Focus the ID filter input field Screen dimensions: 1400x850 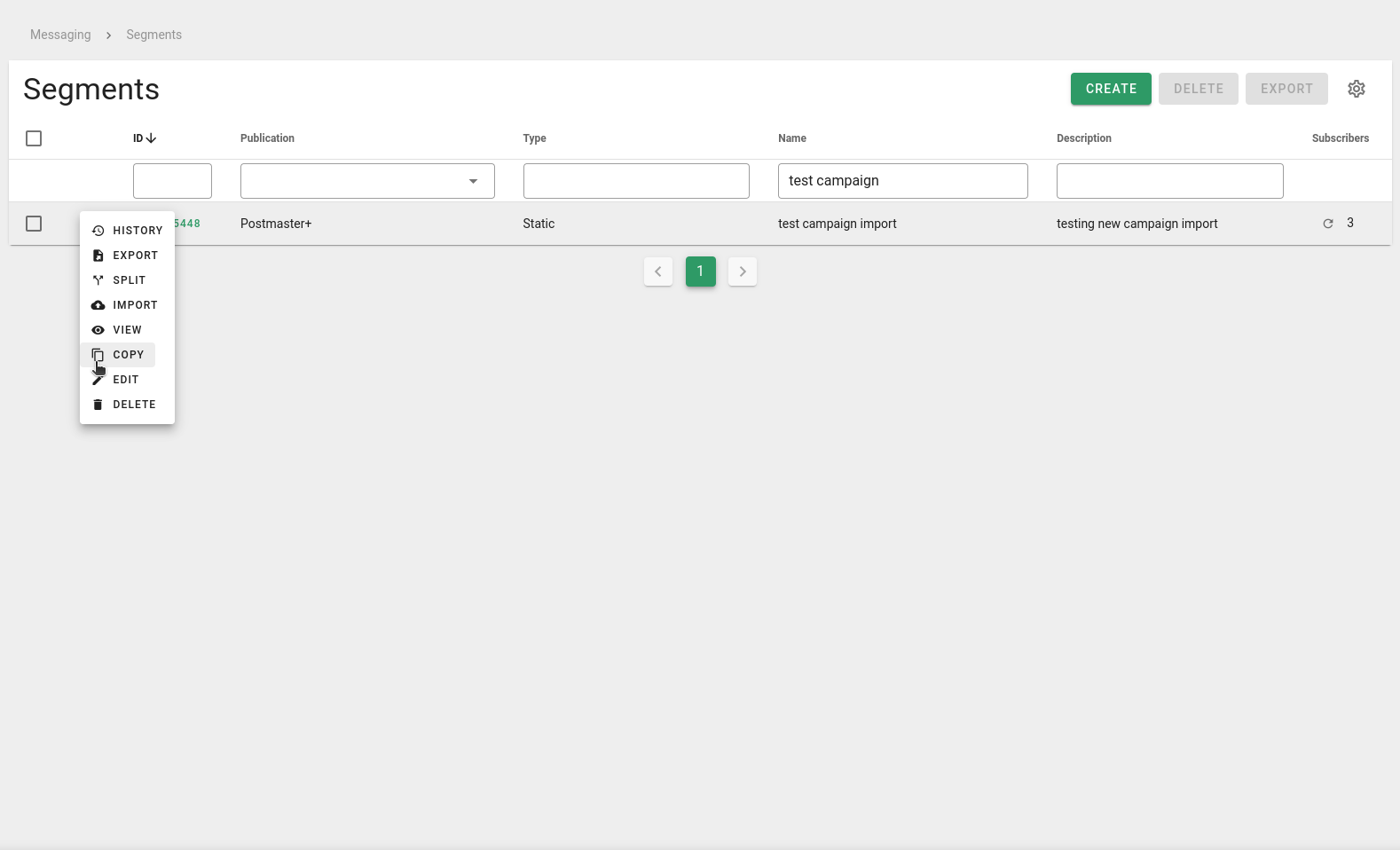pos(172,181)
